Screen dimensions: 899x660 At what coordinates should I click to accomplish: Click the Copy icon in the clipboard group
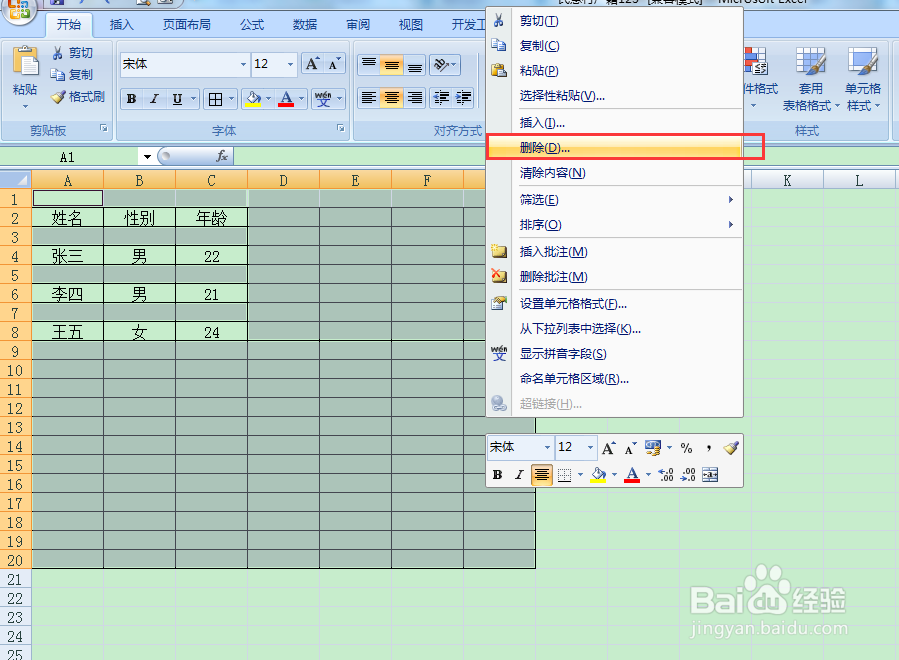[57, 75]
